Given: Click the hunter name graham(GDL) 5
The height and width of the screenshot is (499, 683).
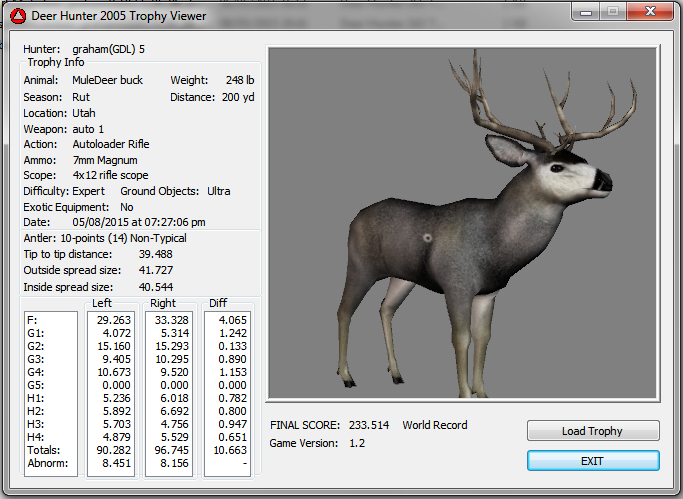Looking at the screenshot, I should (109, 49).
